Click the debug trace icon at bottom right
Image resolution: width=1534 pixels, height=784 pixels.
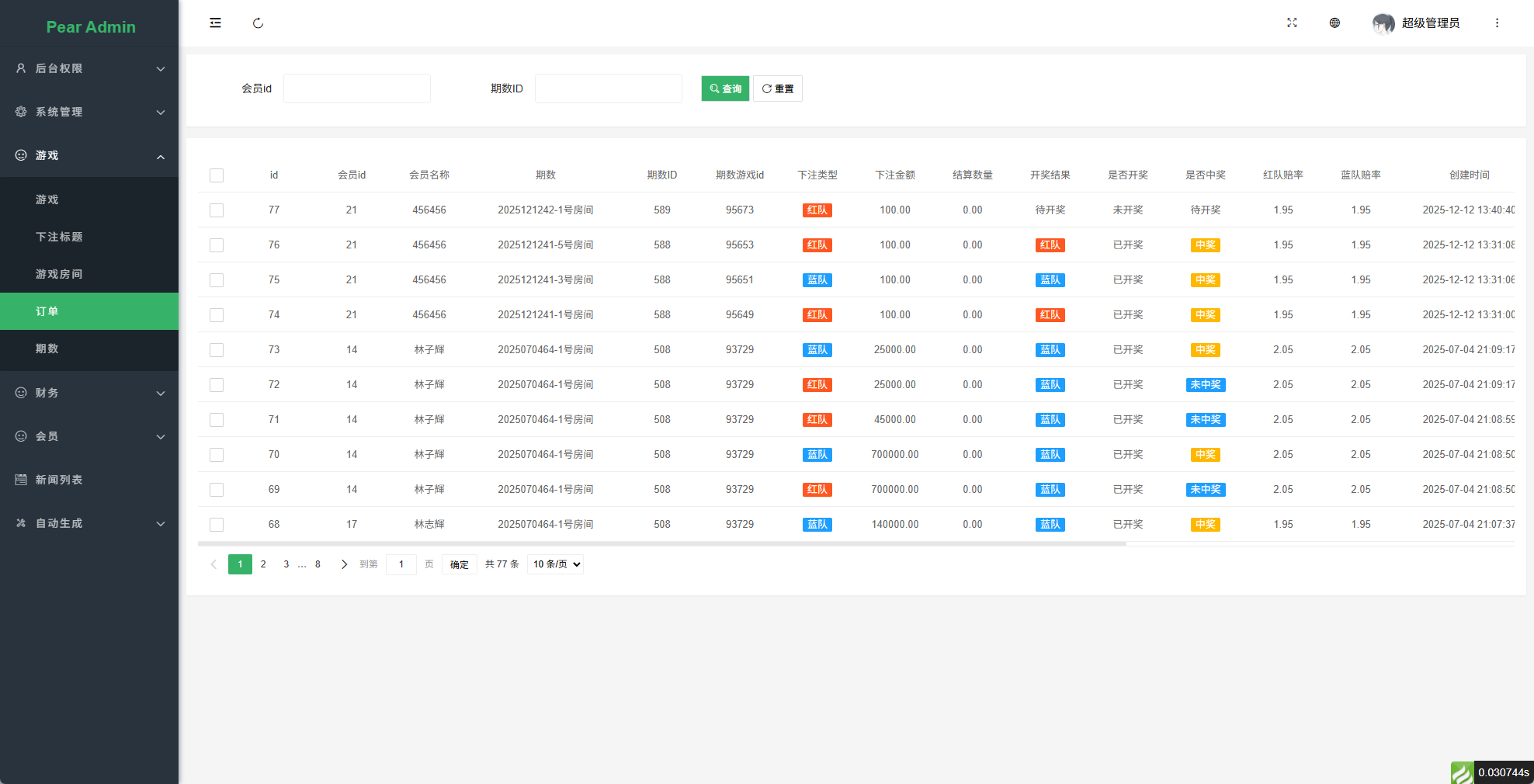1462,772
